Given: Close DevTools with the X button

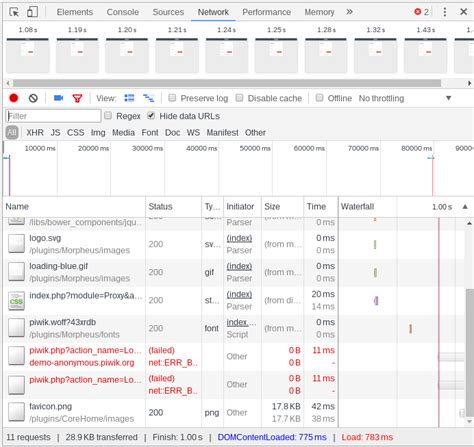Looking at the screenshot, I should tap(463, 12).
